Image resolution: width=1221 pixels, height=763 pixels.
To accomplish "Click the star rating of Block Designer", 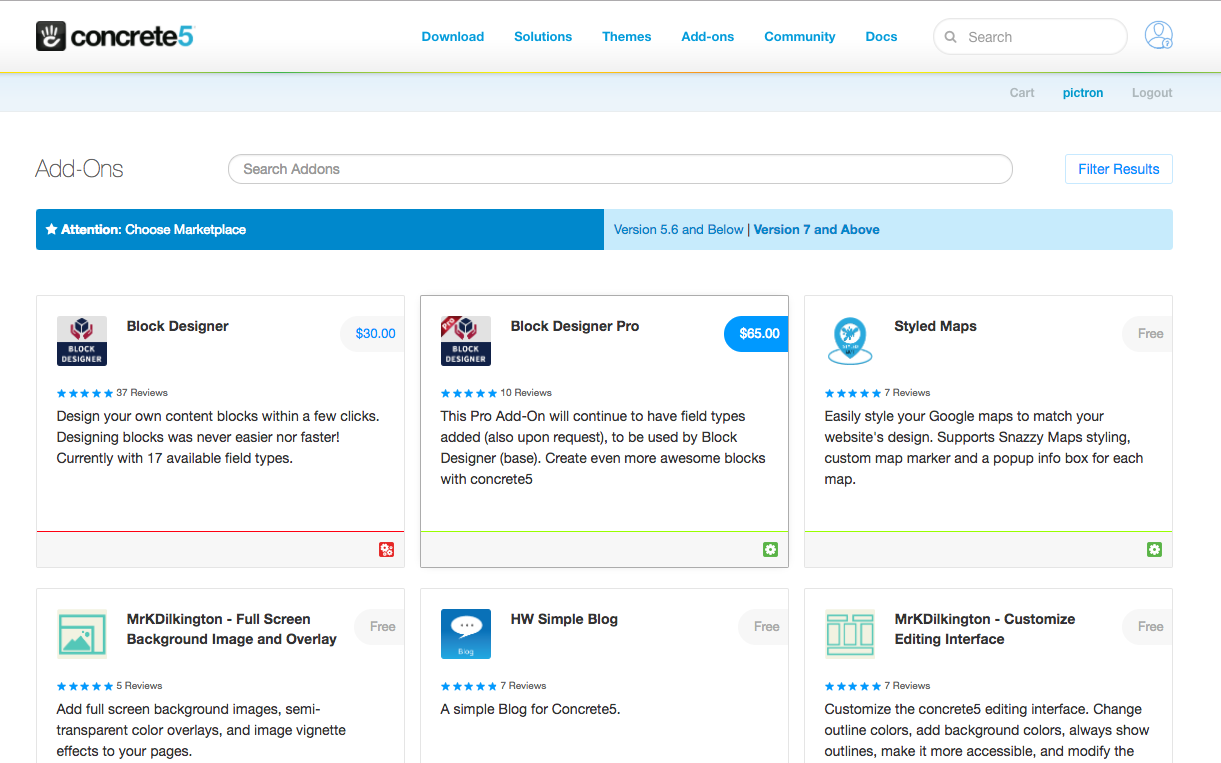I will pyautogui.click(x=85, y=393).
